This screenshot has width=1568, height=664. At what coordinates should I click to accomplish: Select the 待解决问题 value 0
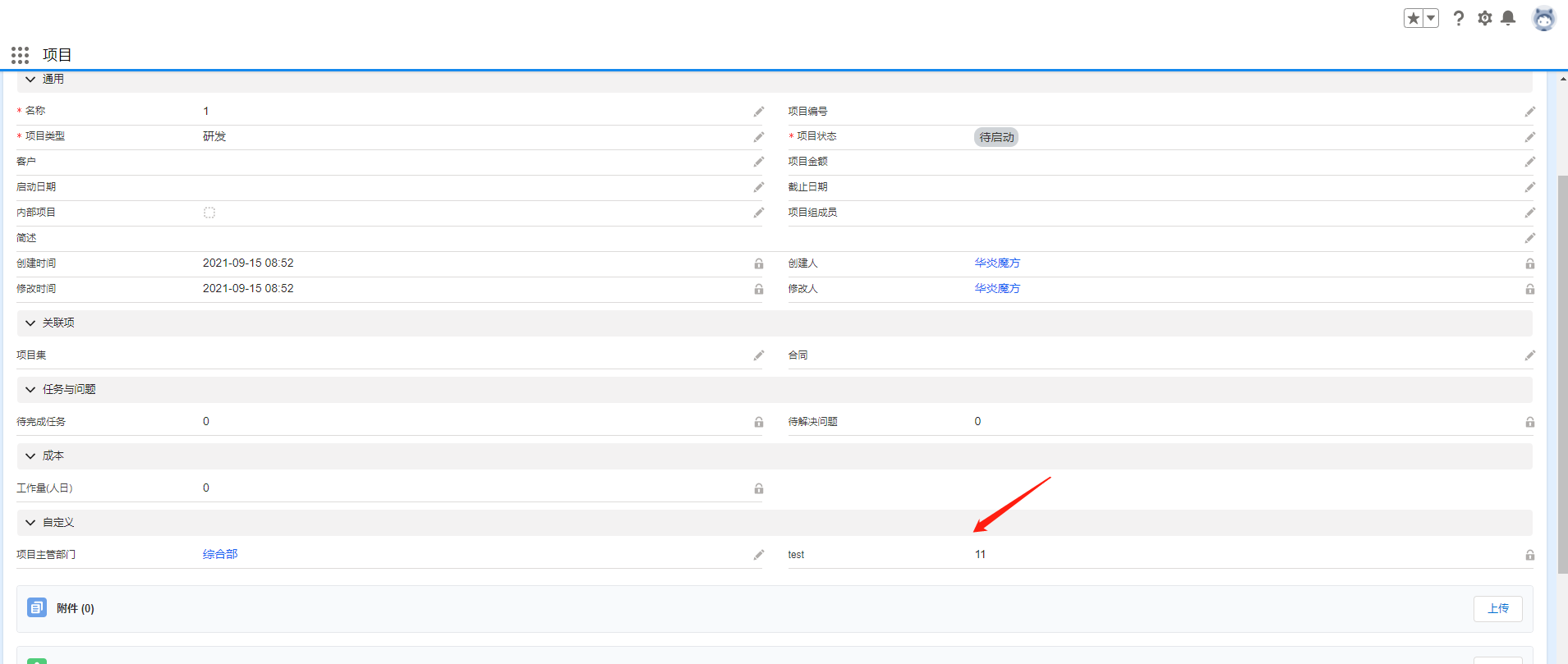(x=977, y=422)
